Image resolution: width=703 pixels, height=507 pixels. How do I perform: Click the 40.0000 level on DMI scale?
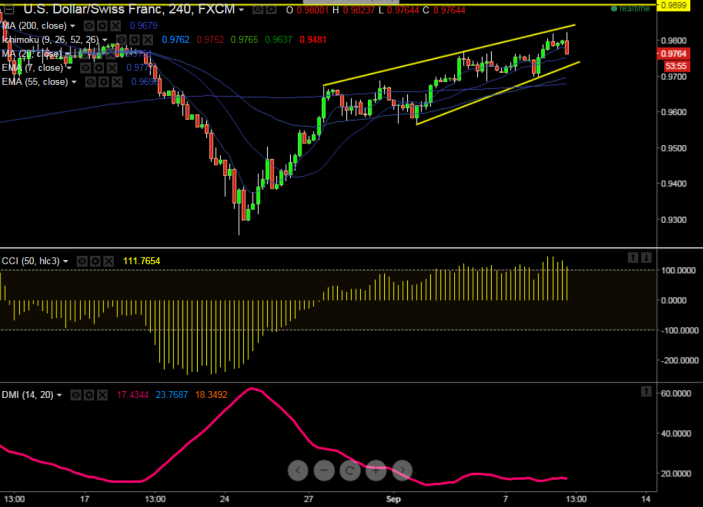coord(676,433)
